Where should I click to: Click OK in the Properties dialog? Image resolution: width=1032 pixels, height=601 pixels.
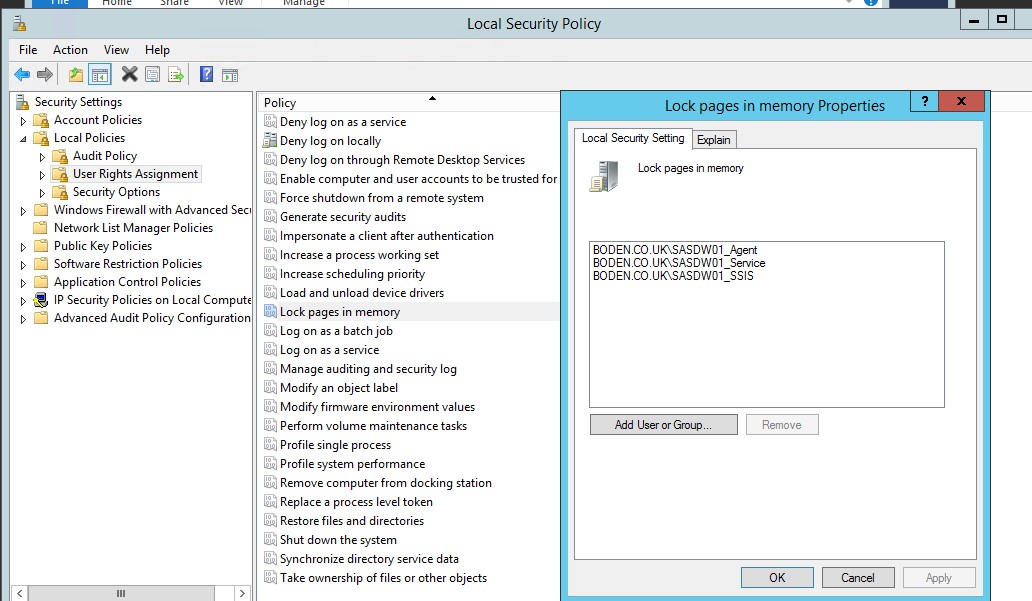(x=777, y=577)
